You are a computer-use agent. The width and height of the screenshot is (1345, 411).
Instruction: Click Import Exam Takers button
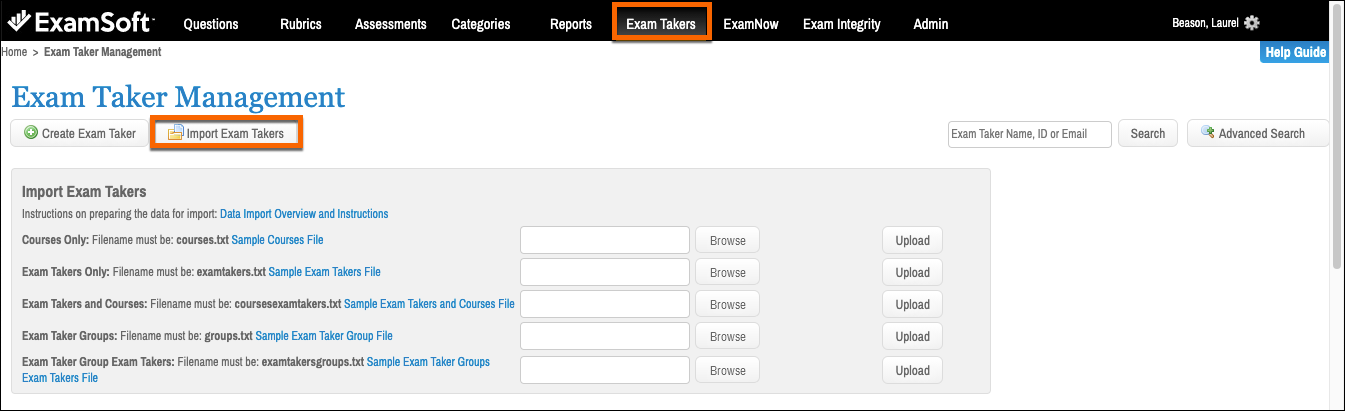(x=226, y=133)
